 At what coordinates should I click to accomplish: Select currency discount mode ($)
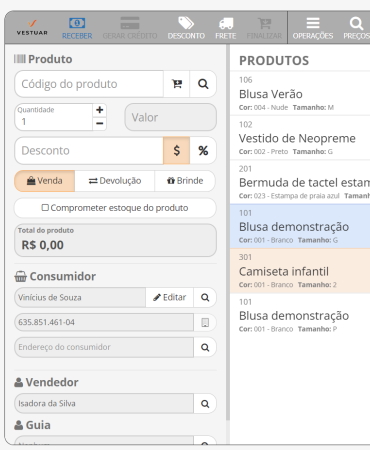tap(177, 151)
